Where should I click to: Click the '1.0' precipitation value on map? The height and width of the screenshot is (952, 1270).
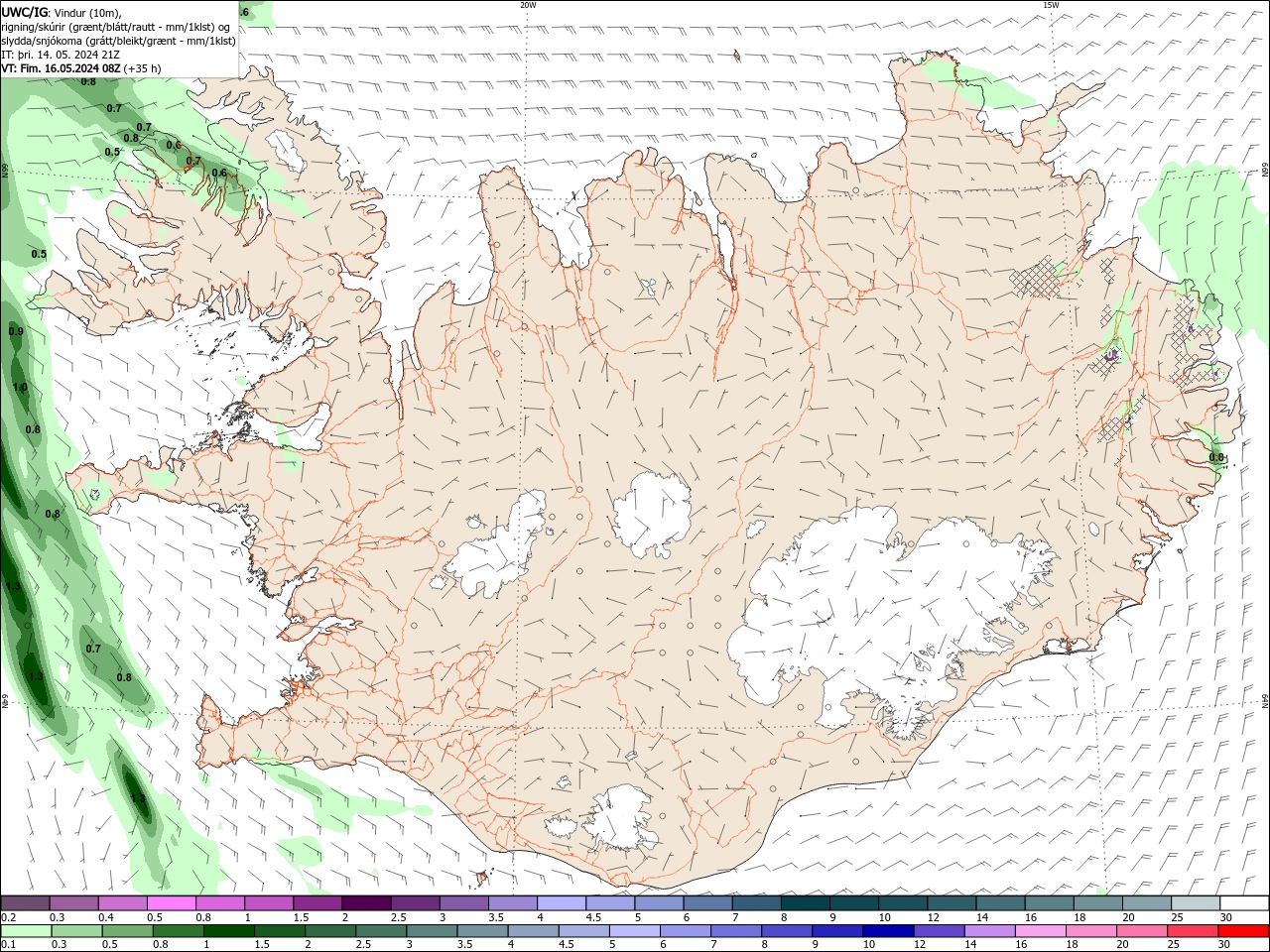tap(20, 388)
